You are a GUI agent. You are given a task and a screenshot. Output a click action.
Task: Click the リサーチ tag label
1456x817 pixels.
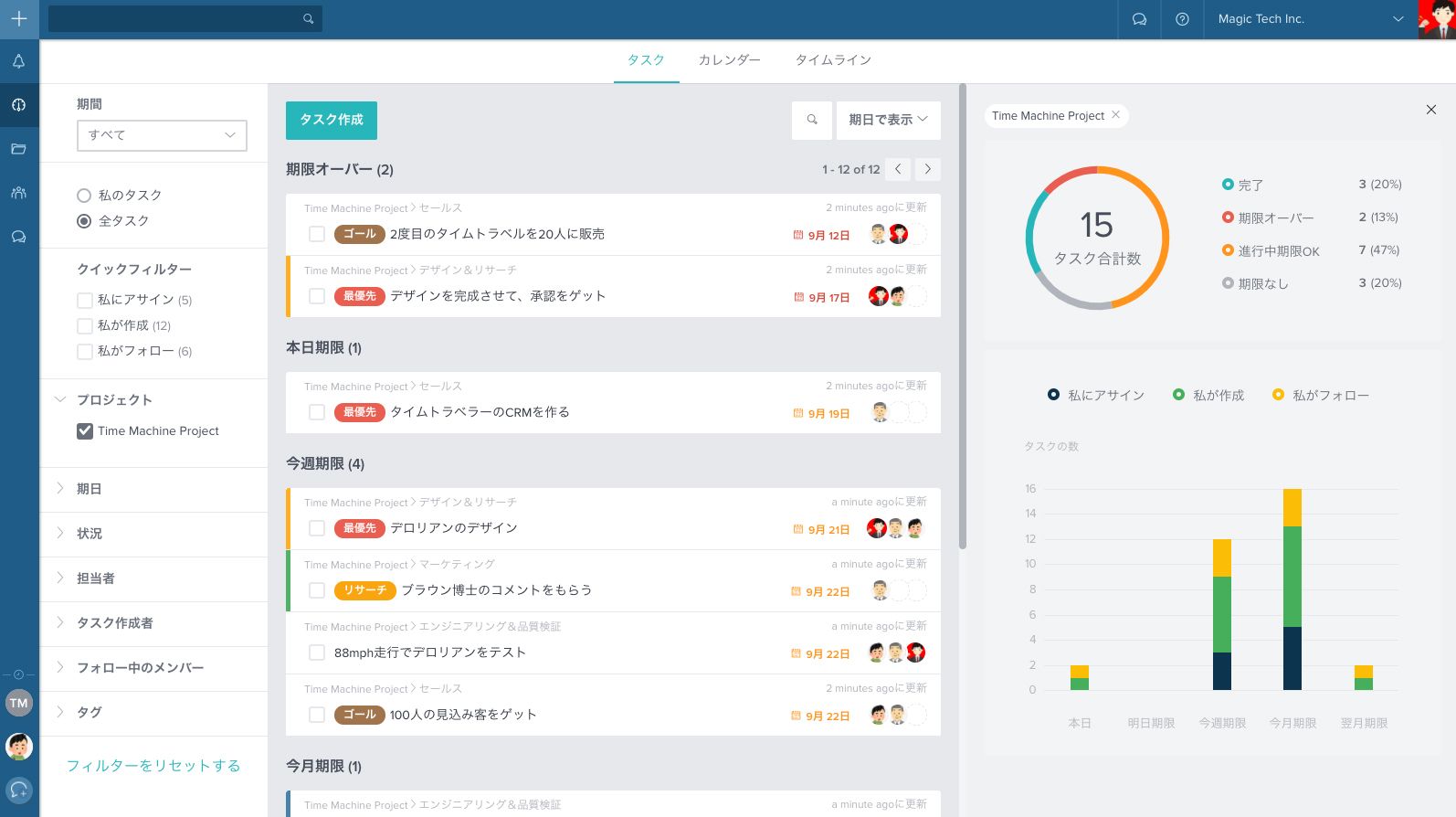[x=365, y=590]
